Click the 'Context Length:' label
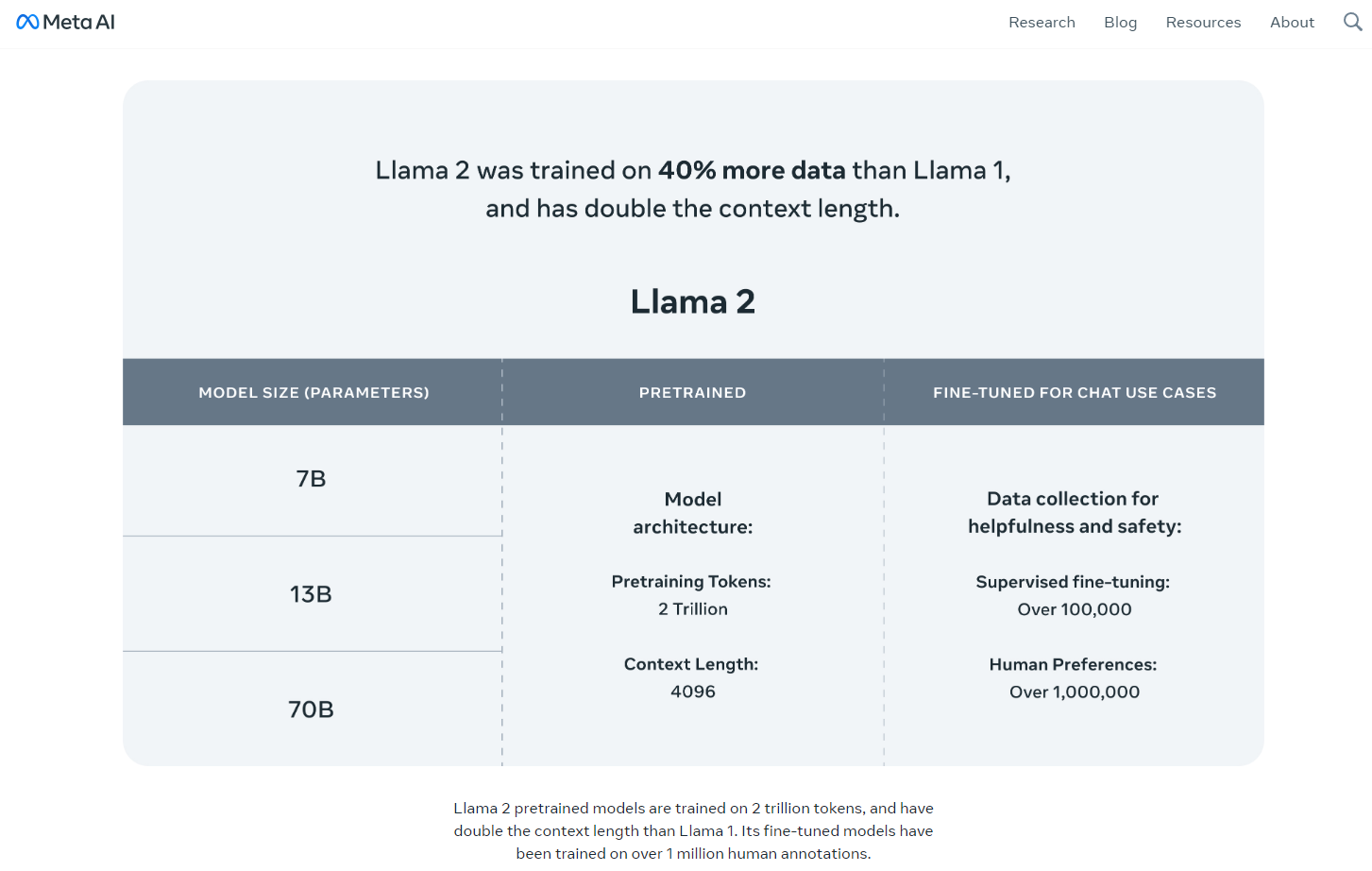 (x=691, y=664)
